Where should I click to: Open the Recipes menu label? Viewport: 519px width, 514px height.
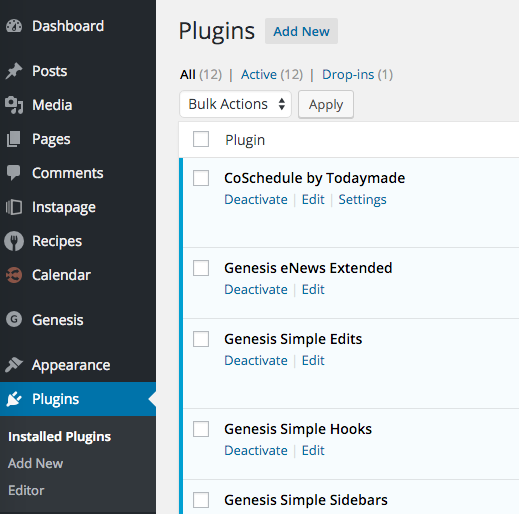57,241
